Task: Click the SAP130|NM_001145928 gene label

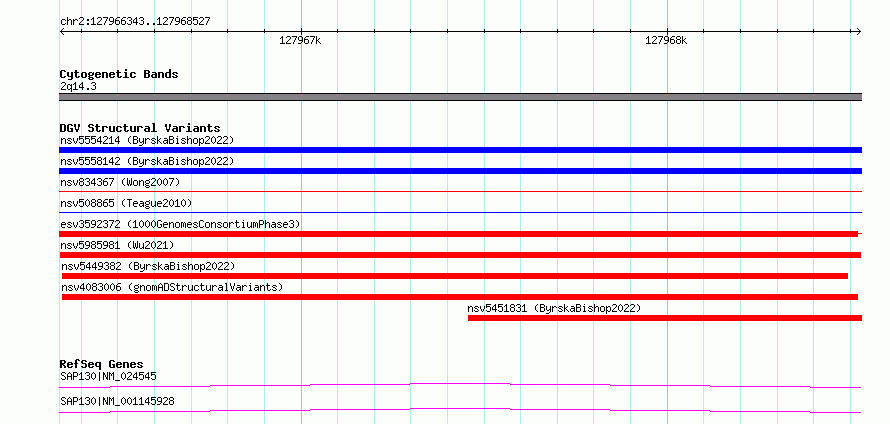Action: [x=117, y=401]
